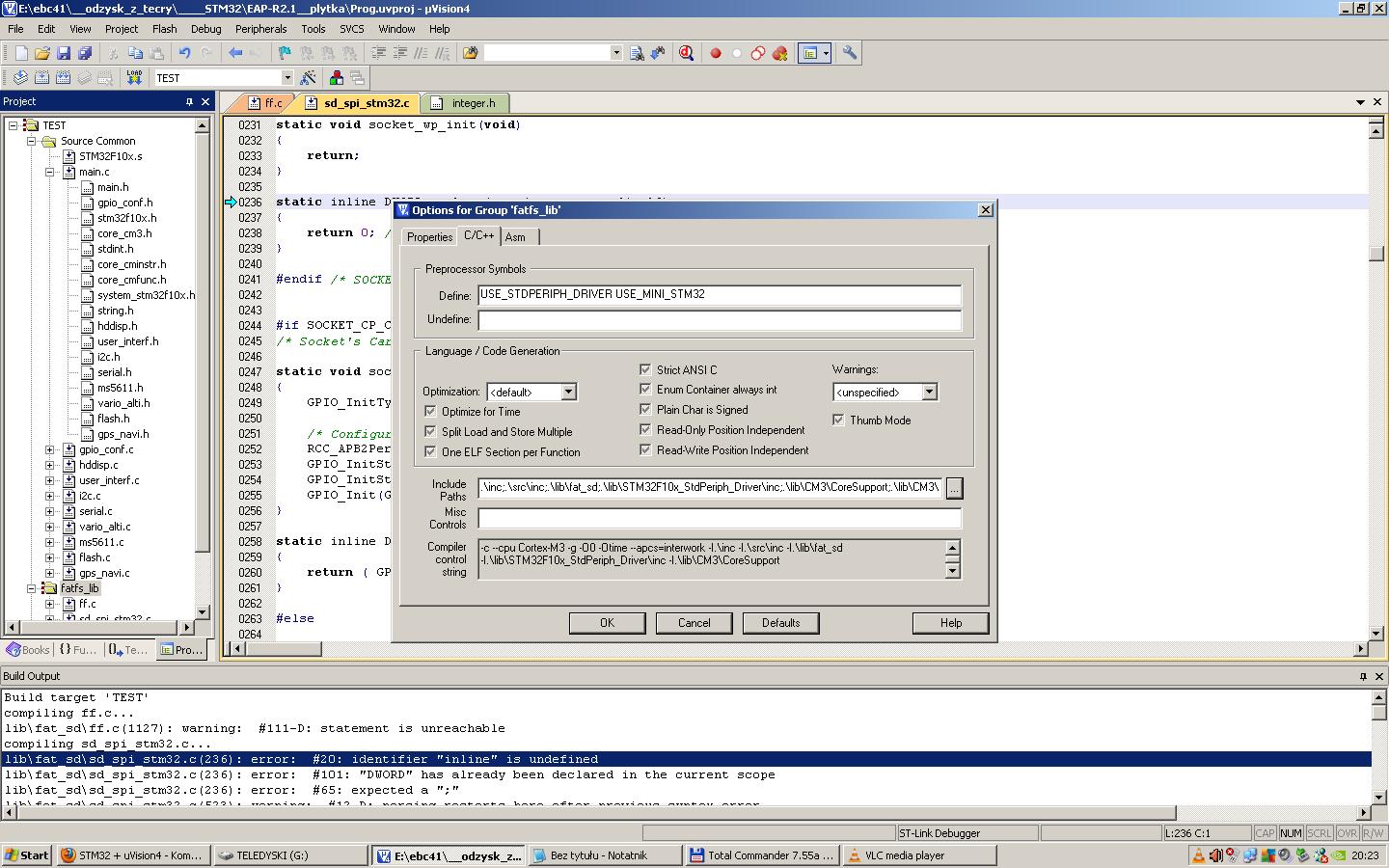The height and width of the screenshot is (868, 1389).
Task: Open Manage Components colored blocks icon
Action: [x=337, y=77]
